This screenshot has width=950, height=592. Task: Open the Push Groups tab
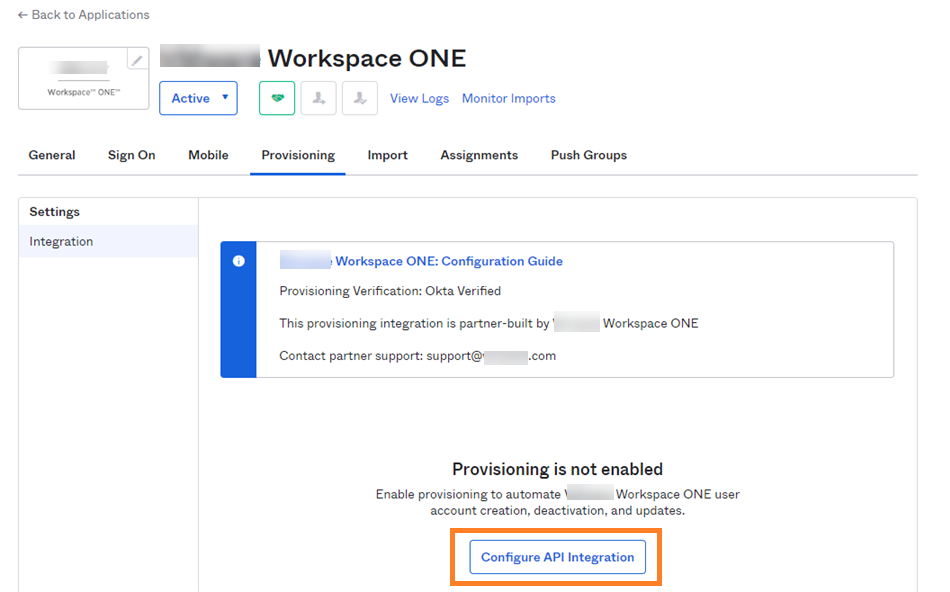[x=589, y=155]
